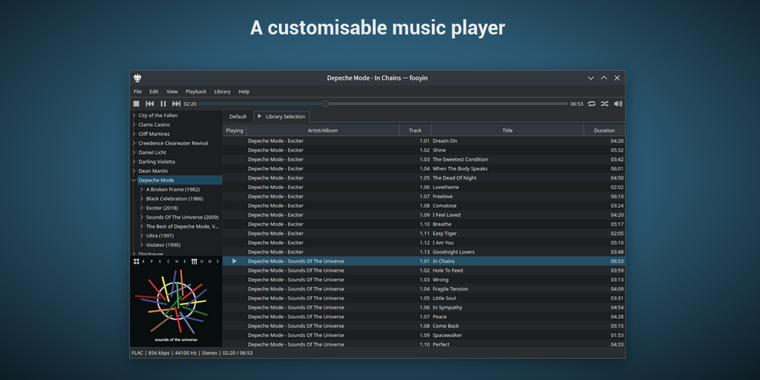Screen dimensions: 760x380
Task: Select Depeche Mode in library tree
Action: point(156,180)
